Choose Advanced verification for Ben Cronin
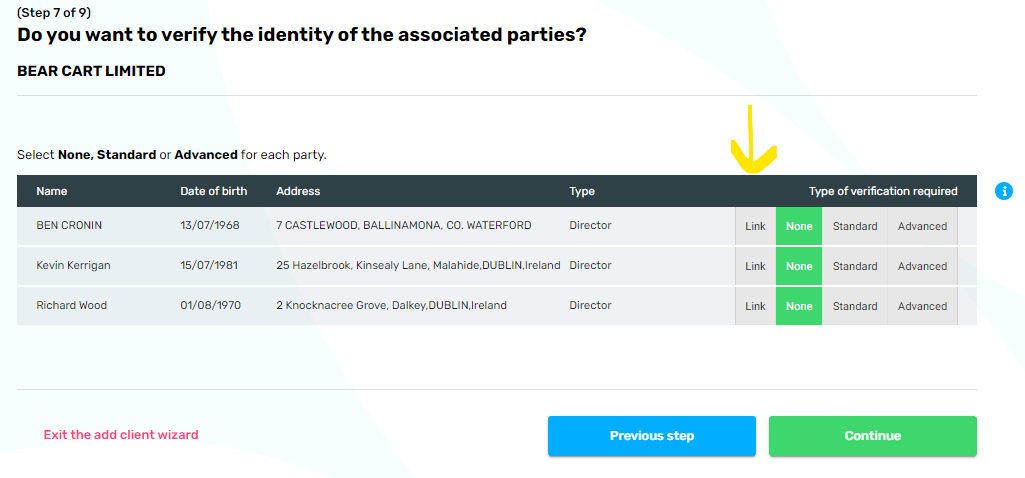This screenshot has height=478, width=1025. 922,226
